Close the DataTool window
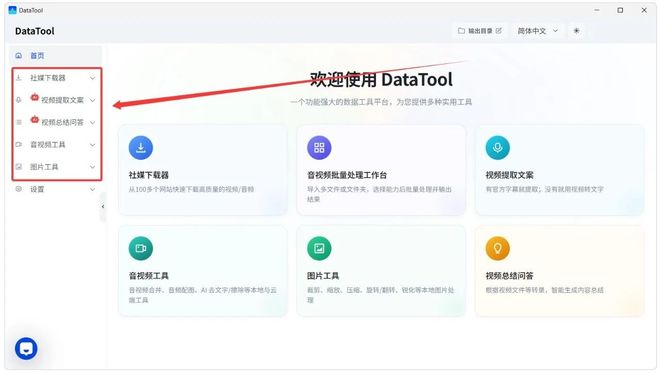The height and width of the screenshot is (373, 660). [644, 10]
